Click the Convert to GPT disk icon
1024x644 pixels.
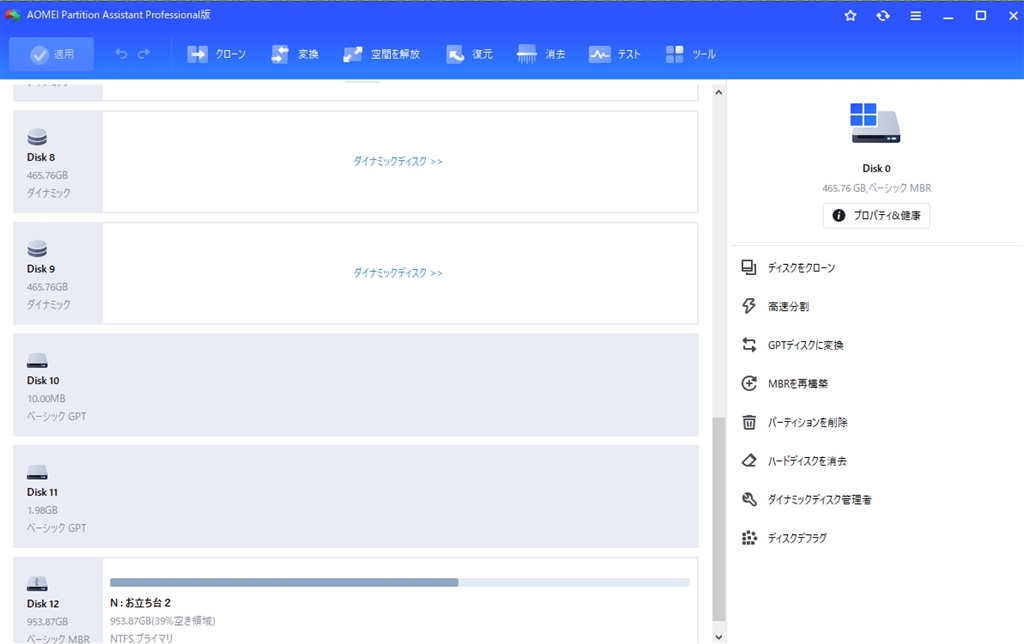point(749,344)
